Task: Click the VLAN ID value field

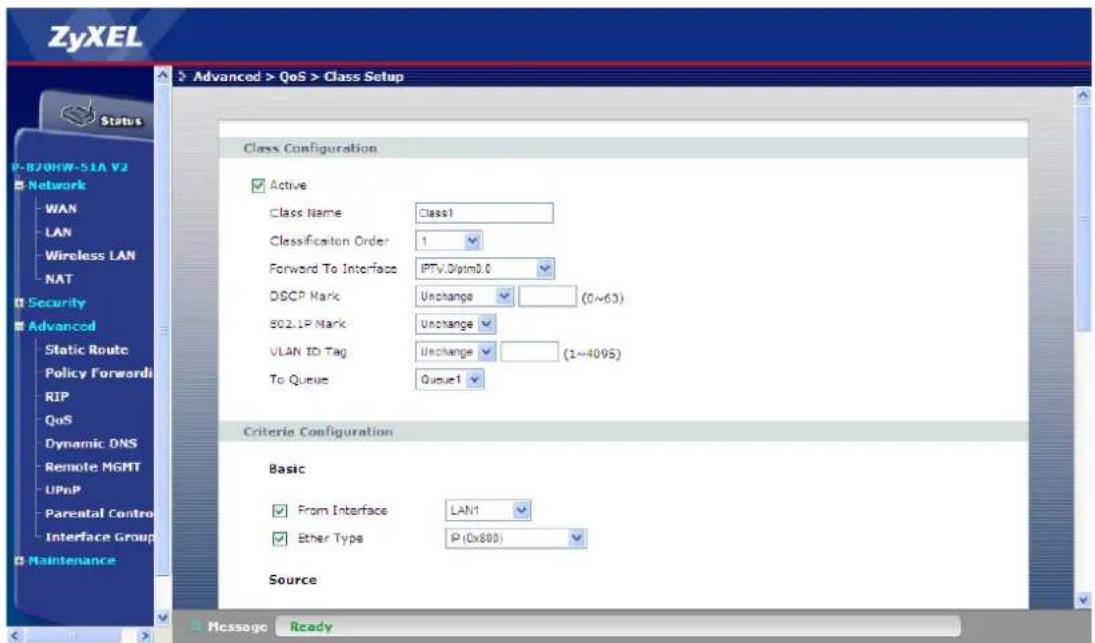Action: click(x=530, y=352)
